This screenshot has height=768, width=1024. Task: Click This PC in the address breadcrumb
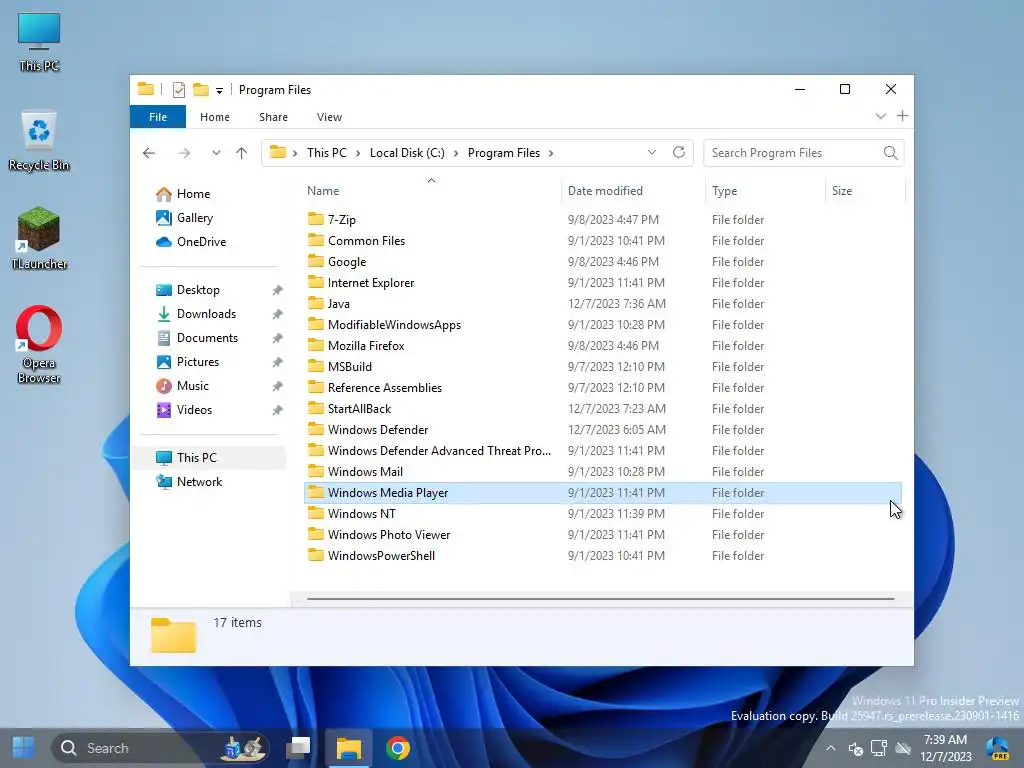coord(327,153)
